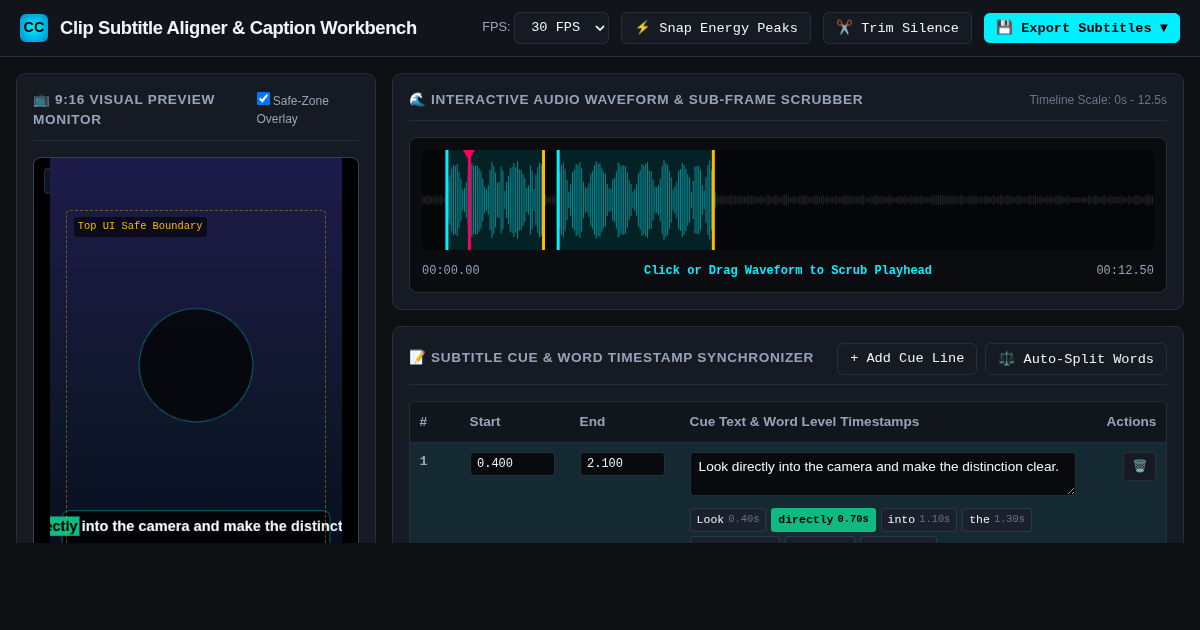
Task: Click the Snap Energy Peaks button
Action: pyautogui.click(x=716, y=28)
